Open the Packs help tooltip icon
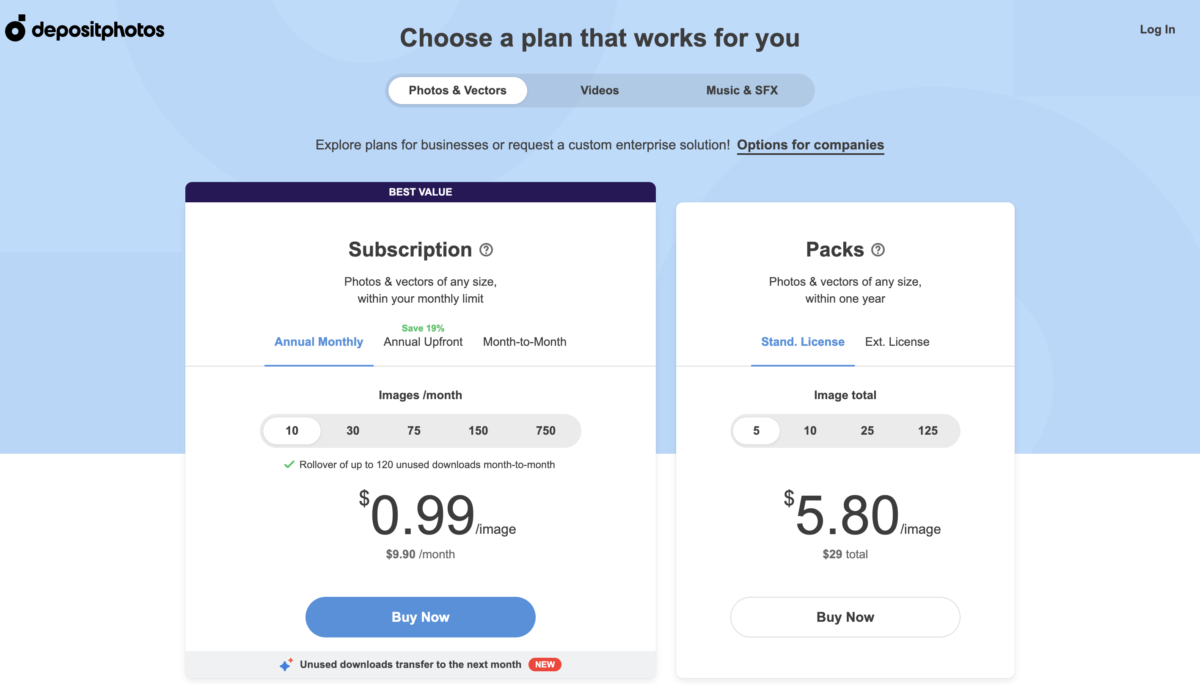This screenshot has width=1200, height=684. tap(878, 249)
